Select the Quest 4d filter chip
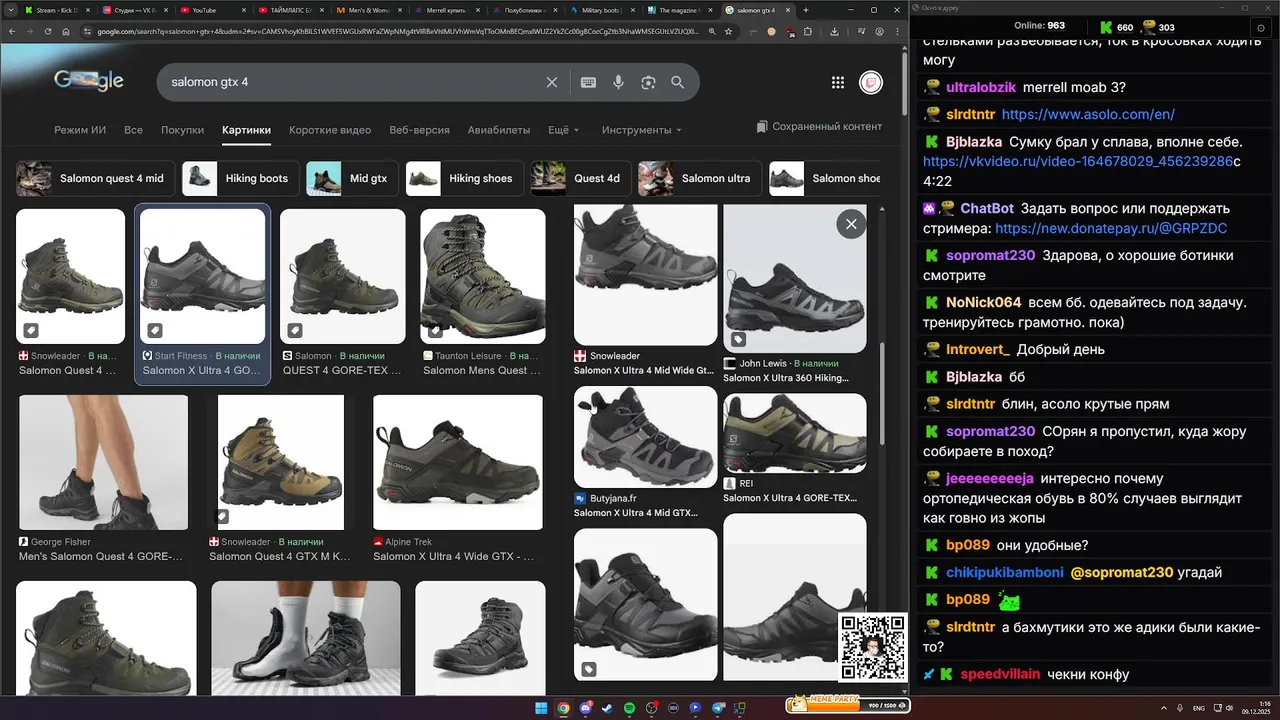 tap(581, 179)
